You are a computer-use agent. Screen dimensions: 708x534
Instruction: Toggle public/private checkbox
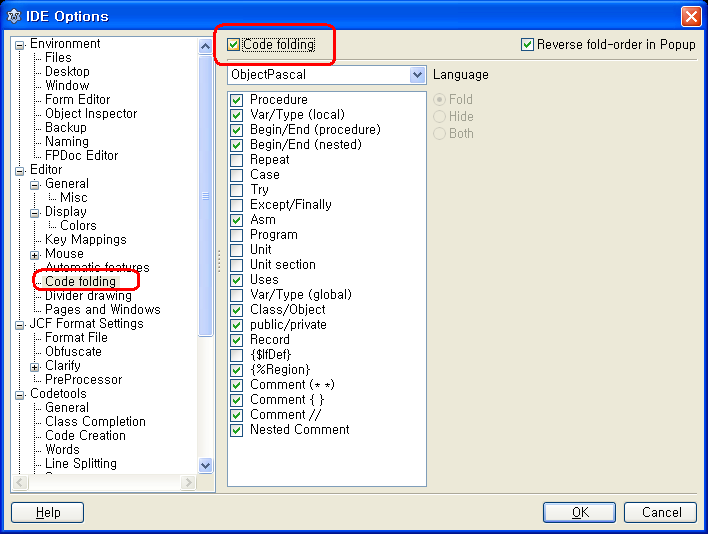(236, 325)
